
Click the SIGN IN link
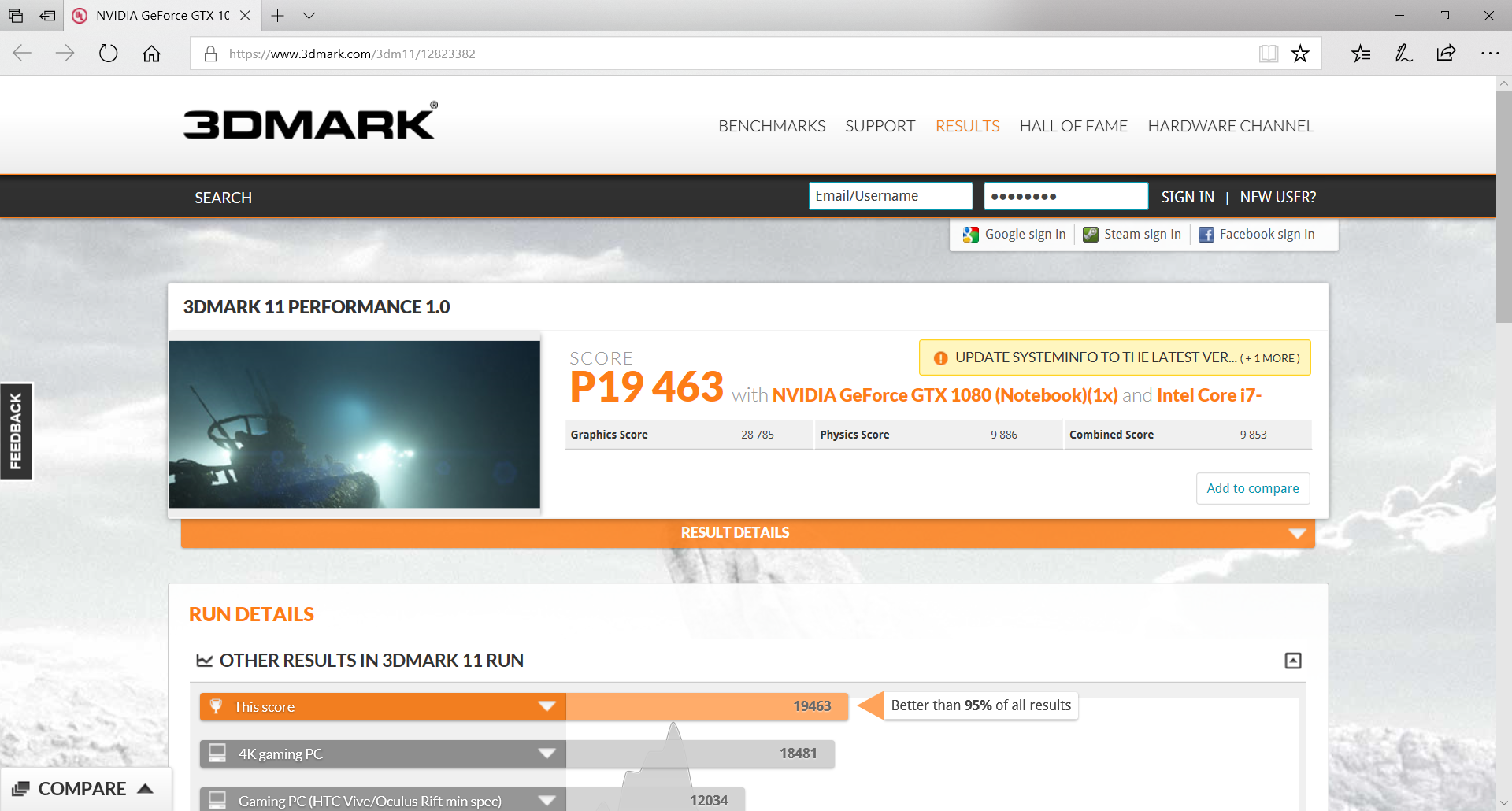[1187, 197]
